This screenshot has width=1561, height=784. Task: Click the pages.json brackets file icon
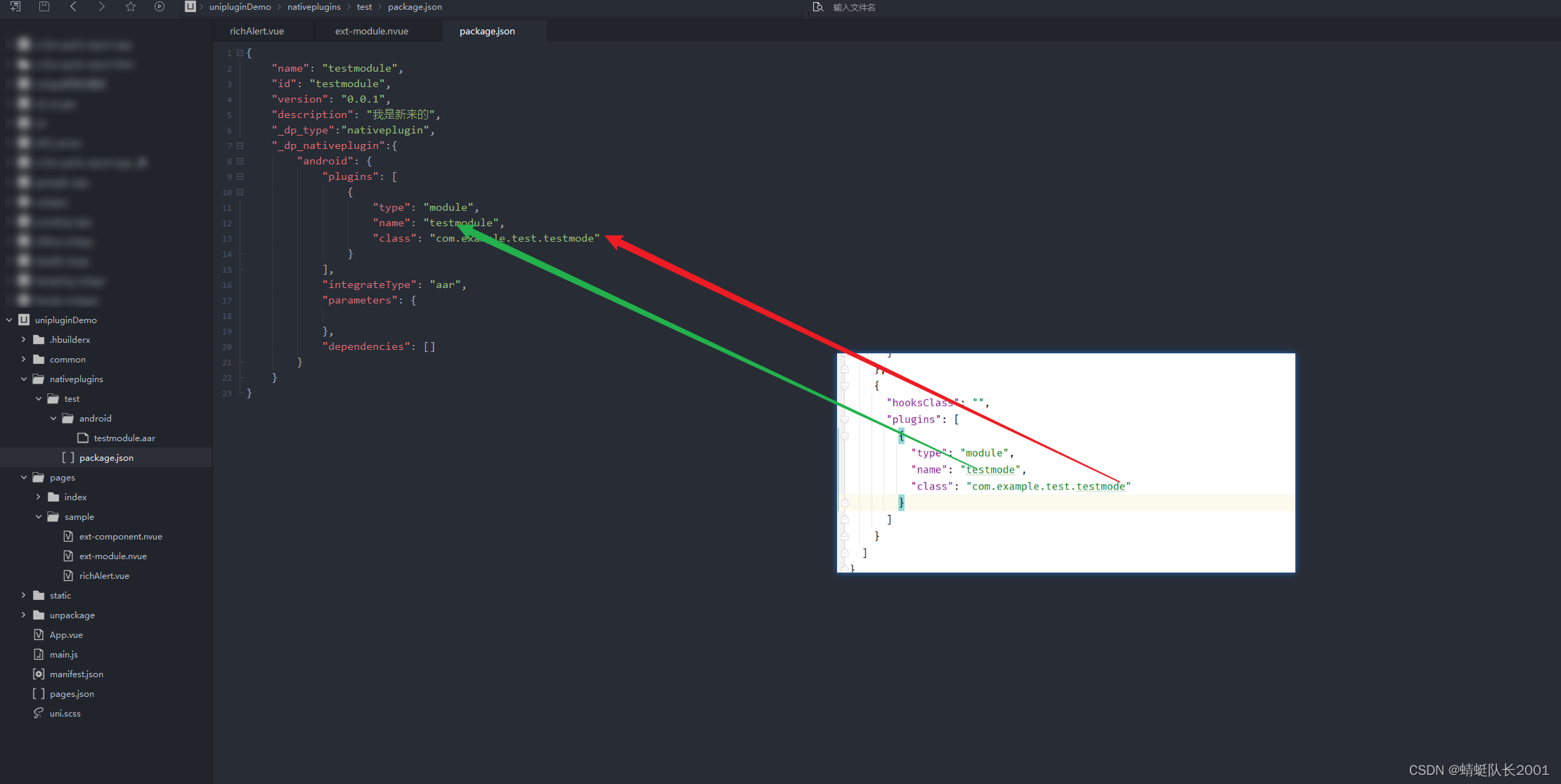(x=39, y=693)
